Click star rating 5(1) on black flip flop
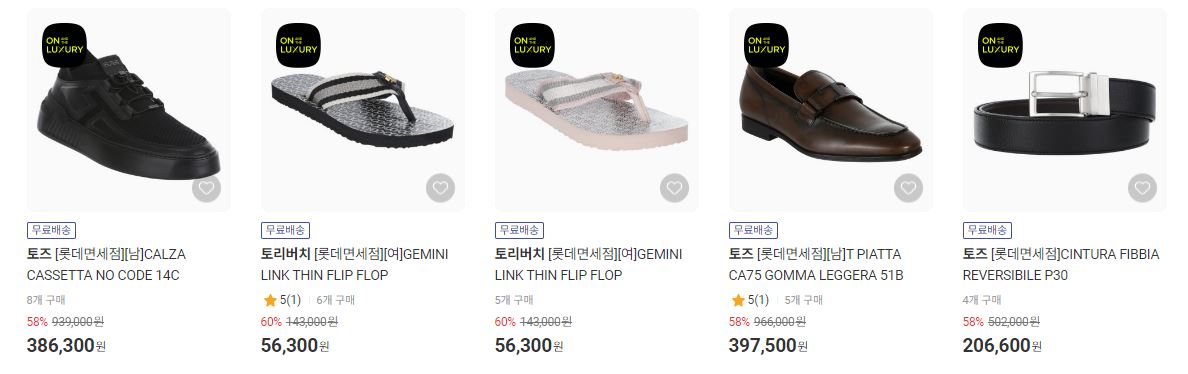The image size is (1188, 374). (x=281, y=301)
